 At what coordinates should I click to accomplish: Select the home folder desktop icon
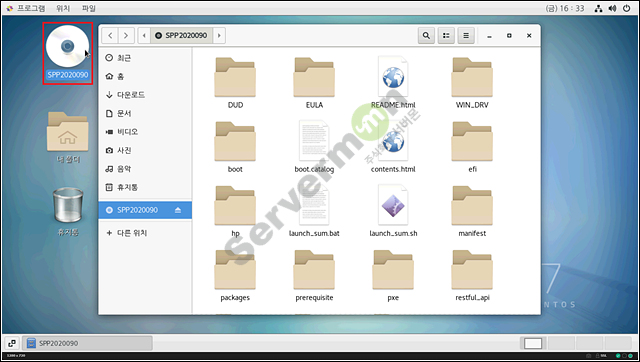pyautogui.click(x=68, y=138)
